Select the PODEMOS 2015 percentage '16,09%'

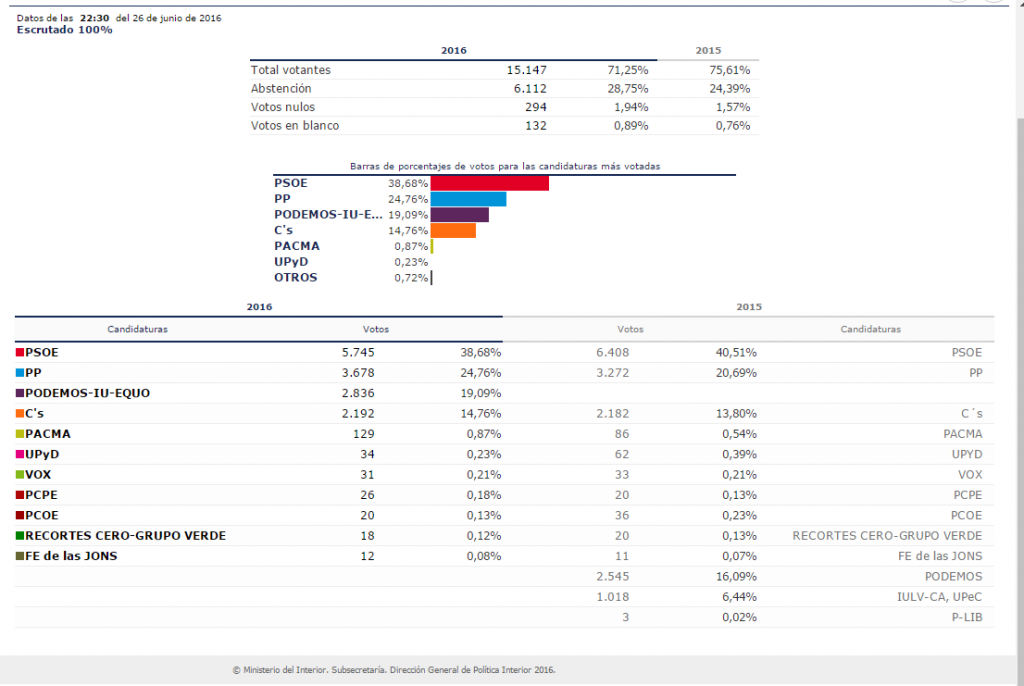point(736,576)
